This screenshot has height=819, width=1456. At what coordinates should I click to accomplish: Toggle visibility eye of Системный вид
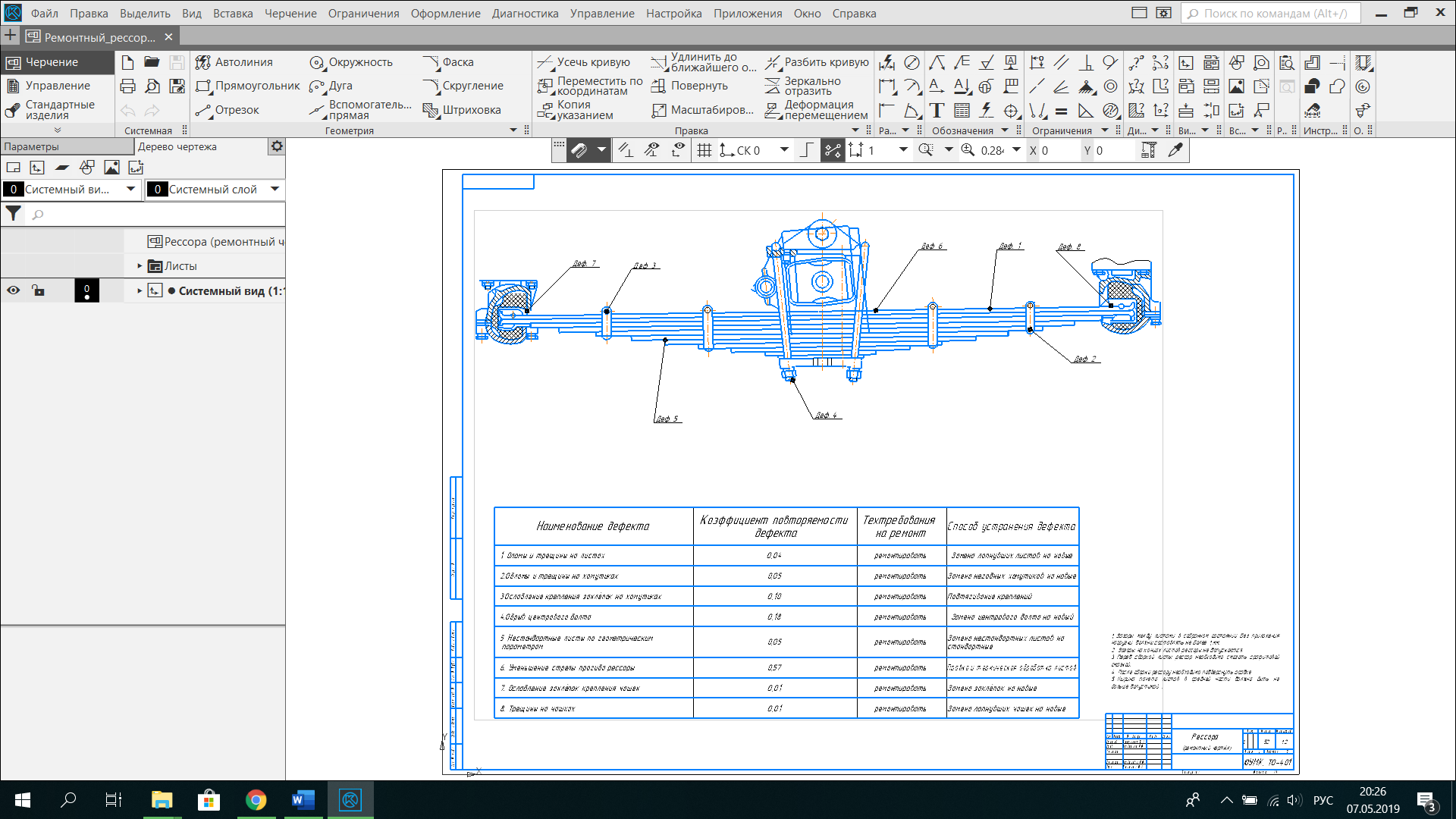pos(13,290)
